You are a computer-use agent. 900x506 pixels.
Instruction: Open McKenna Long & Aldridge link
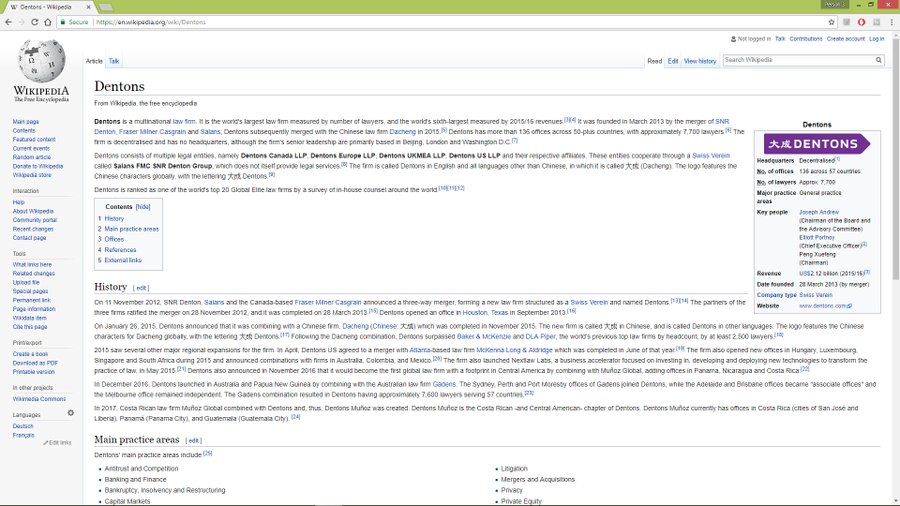click(x=514, y=350)
